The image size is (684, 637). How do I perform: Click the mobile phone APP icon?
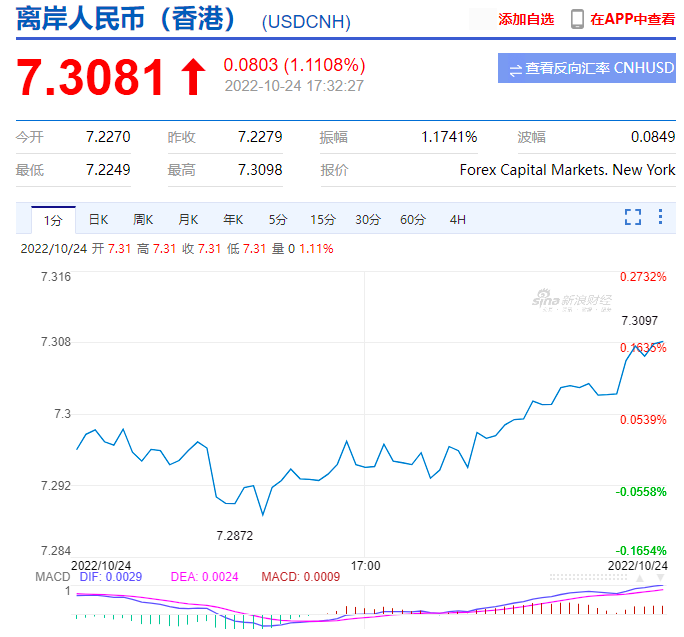577,19
